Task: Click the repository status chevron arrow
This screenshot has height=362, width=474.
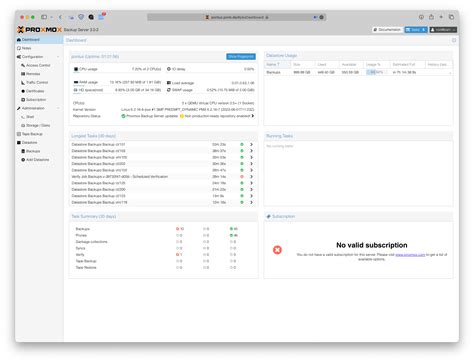Action: point(253,116)
